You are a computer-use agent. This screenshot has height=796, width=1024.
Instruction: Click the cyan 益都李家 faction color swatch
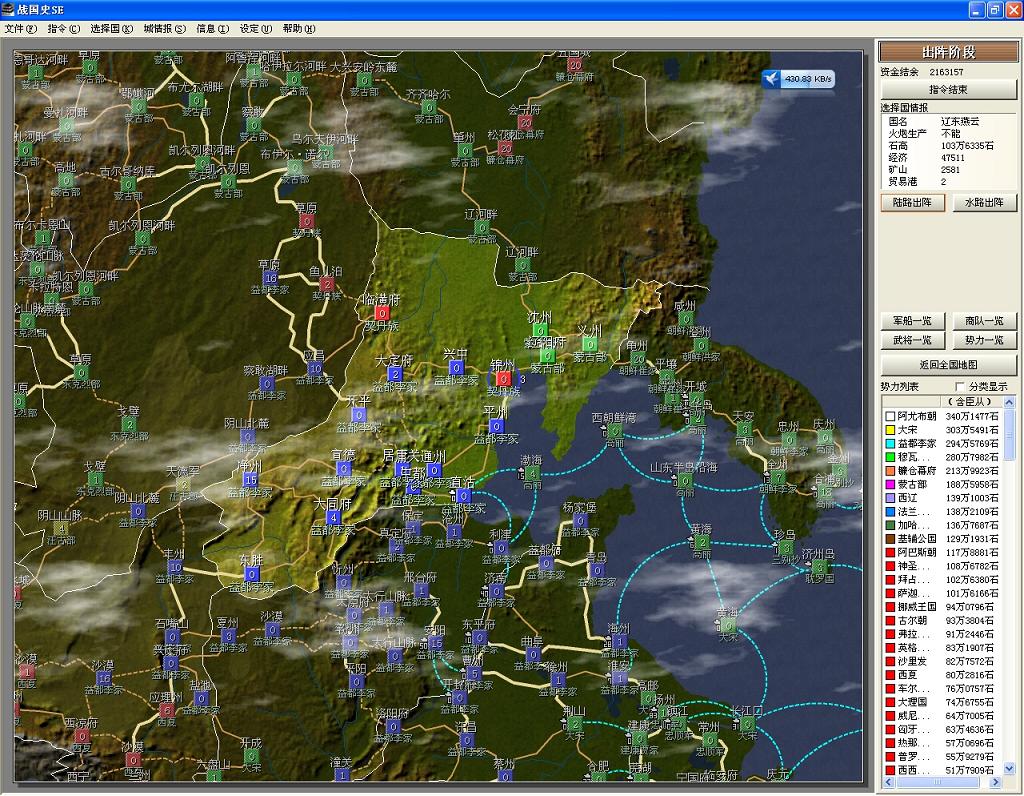pos(889,443)
